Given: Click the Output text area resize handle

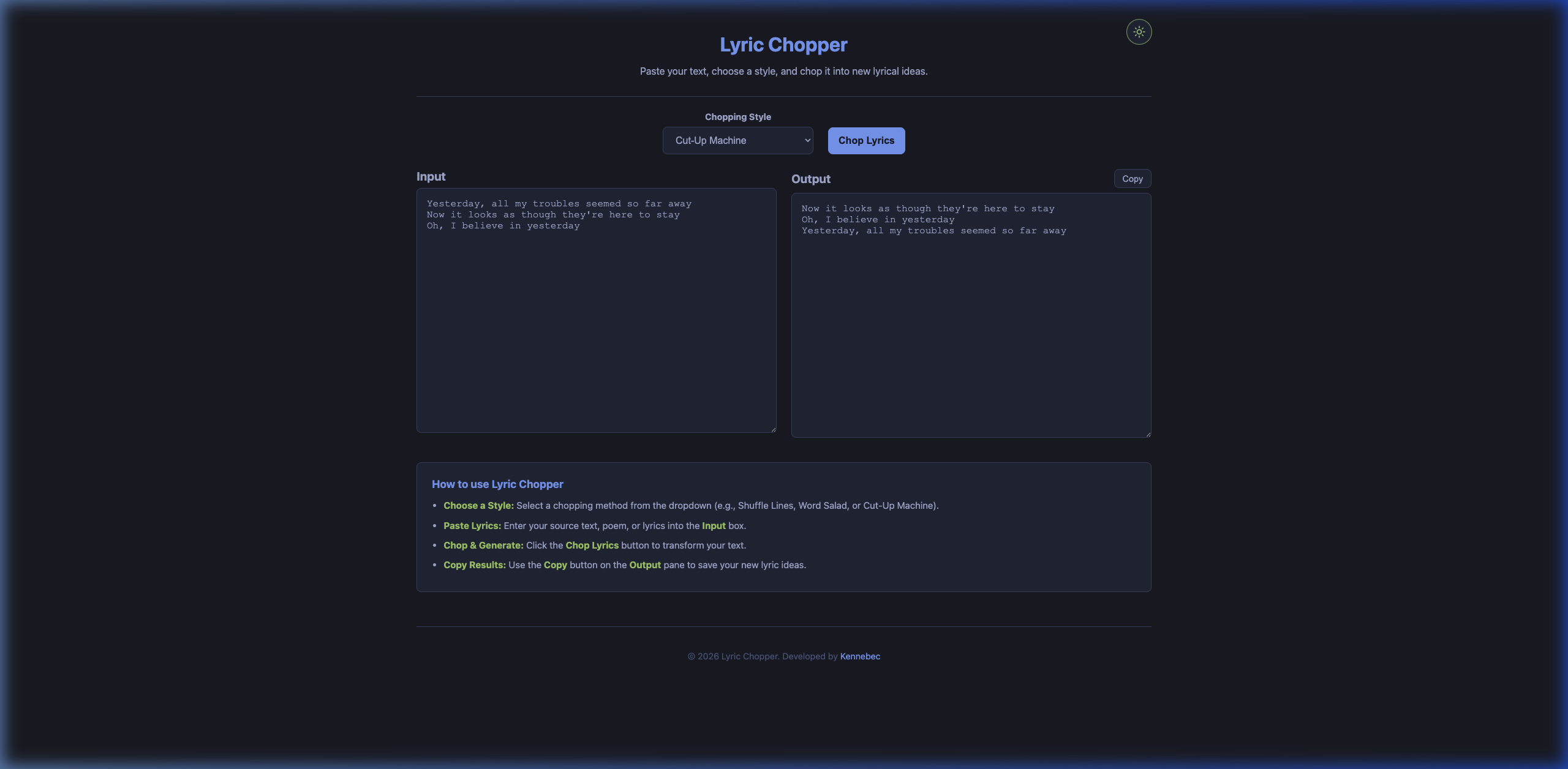Looking at the screenshot, I should (1148, 434).
